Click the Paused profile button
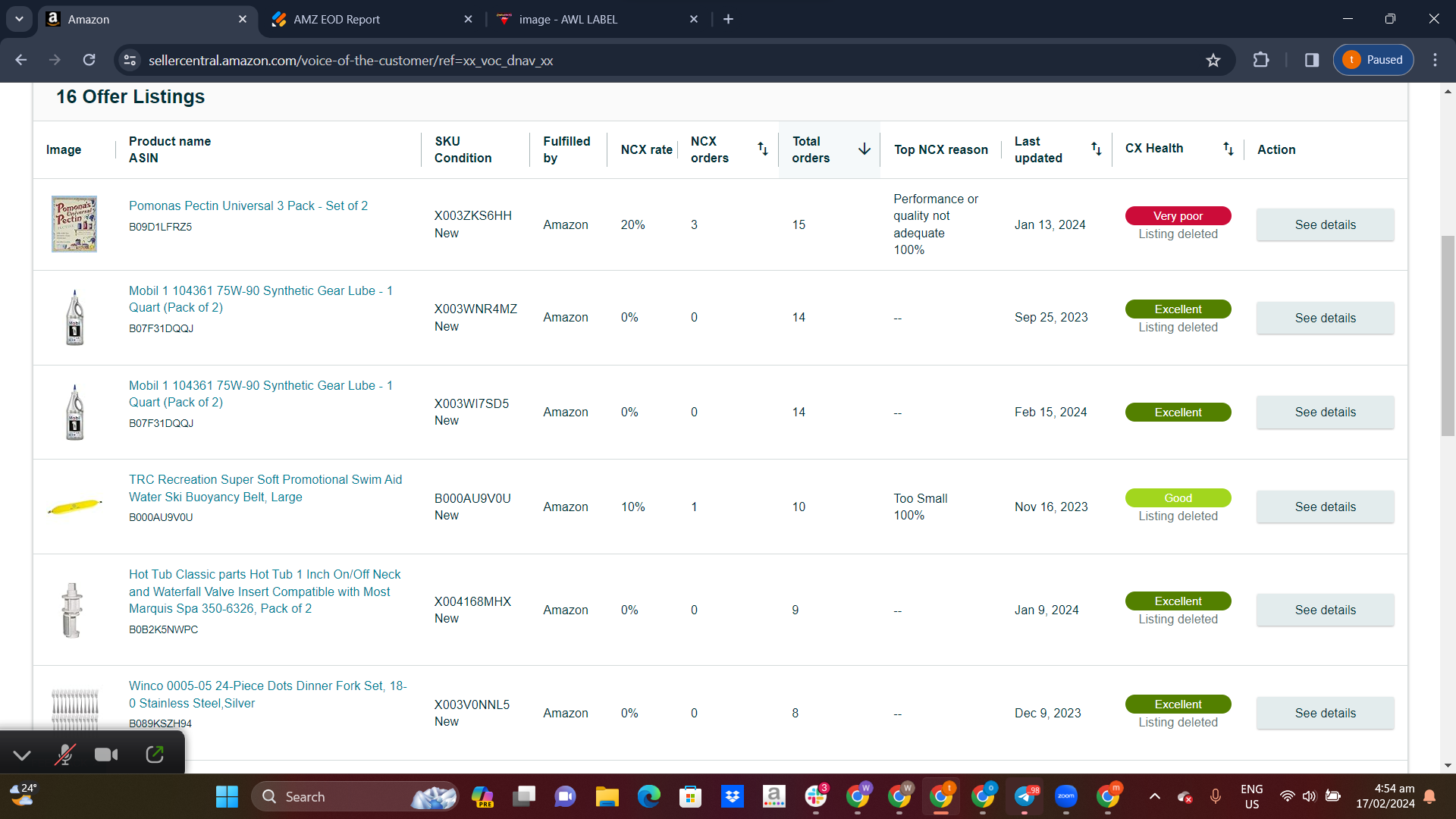Viewport: 1456px width, 819px height. tap(1373, 60)
